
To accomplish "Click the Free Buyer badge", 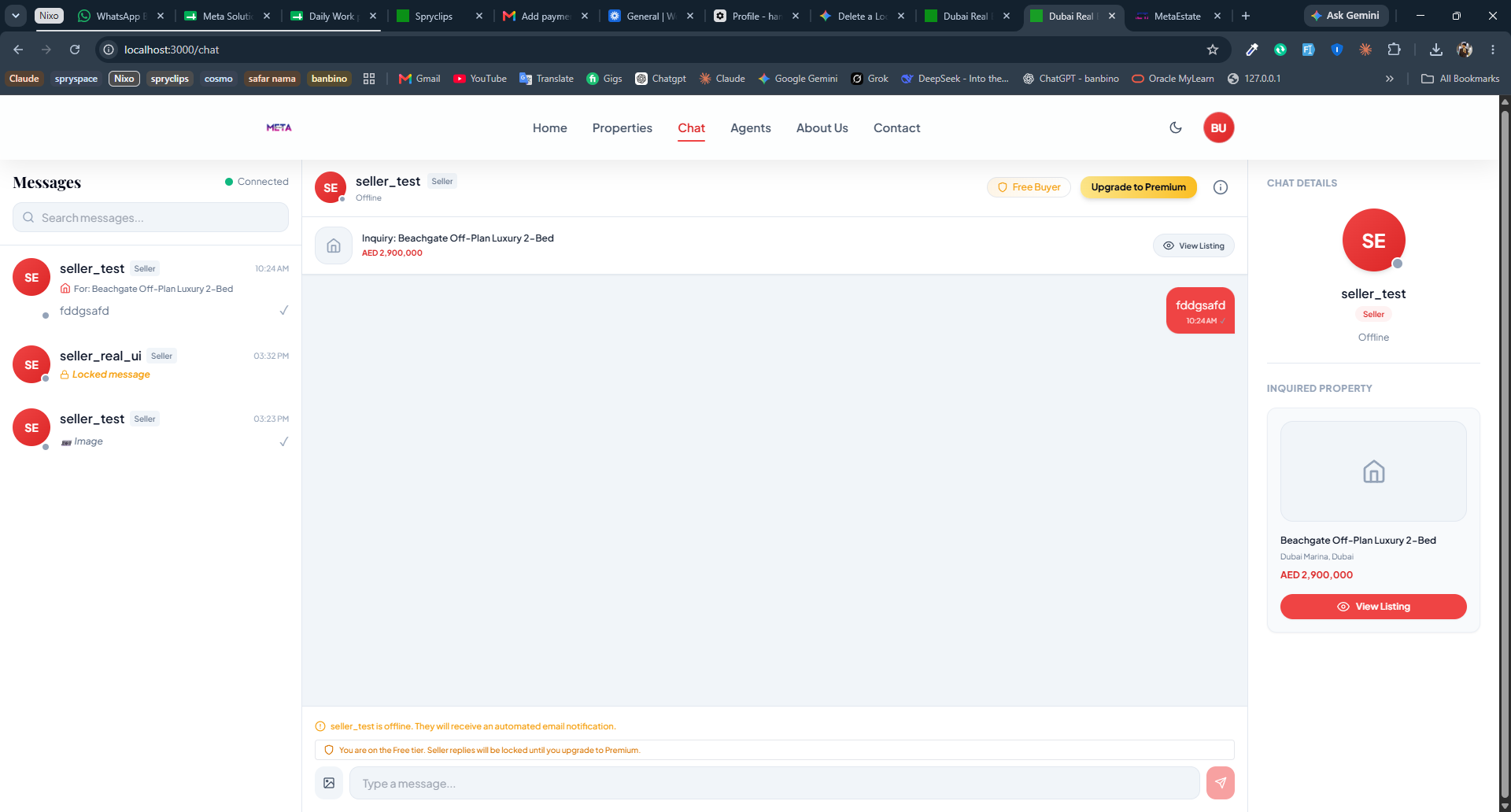I will tap(1029, 187).
